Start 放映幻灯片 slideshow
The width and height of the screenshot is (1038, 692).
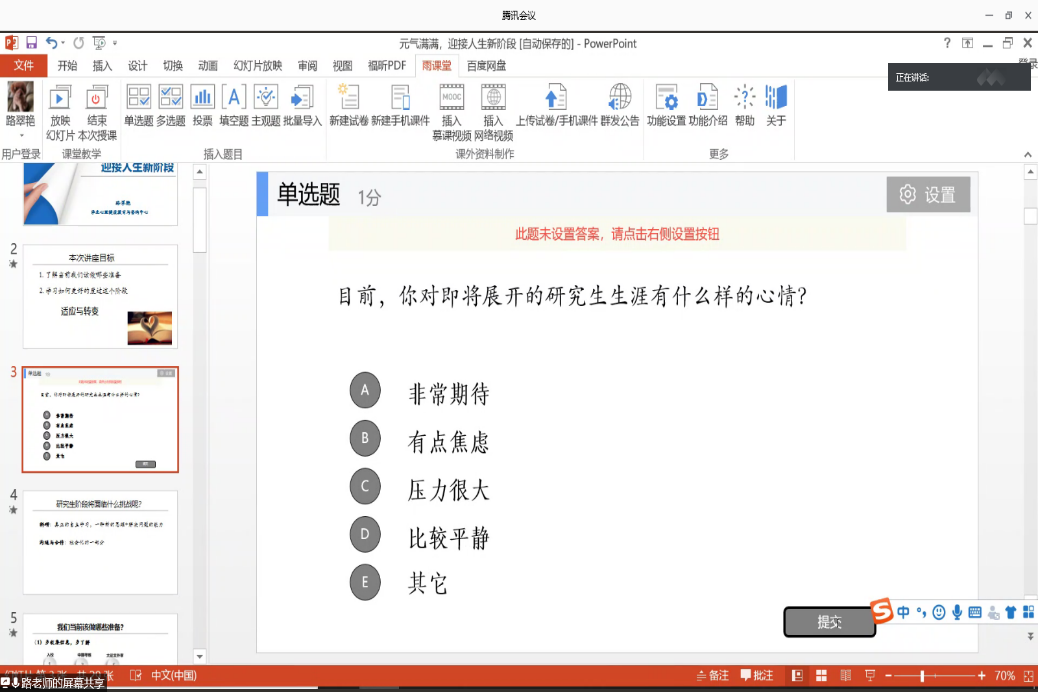coord(61,112)
